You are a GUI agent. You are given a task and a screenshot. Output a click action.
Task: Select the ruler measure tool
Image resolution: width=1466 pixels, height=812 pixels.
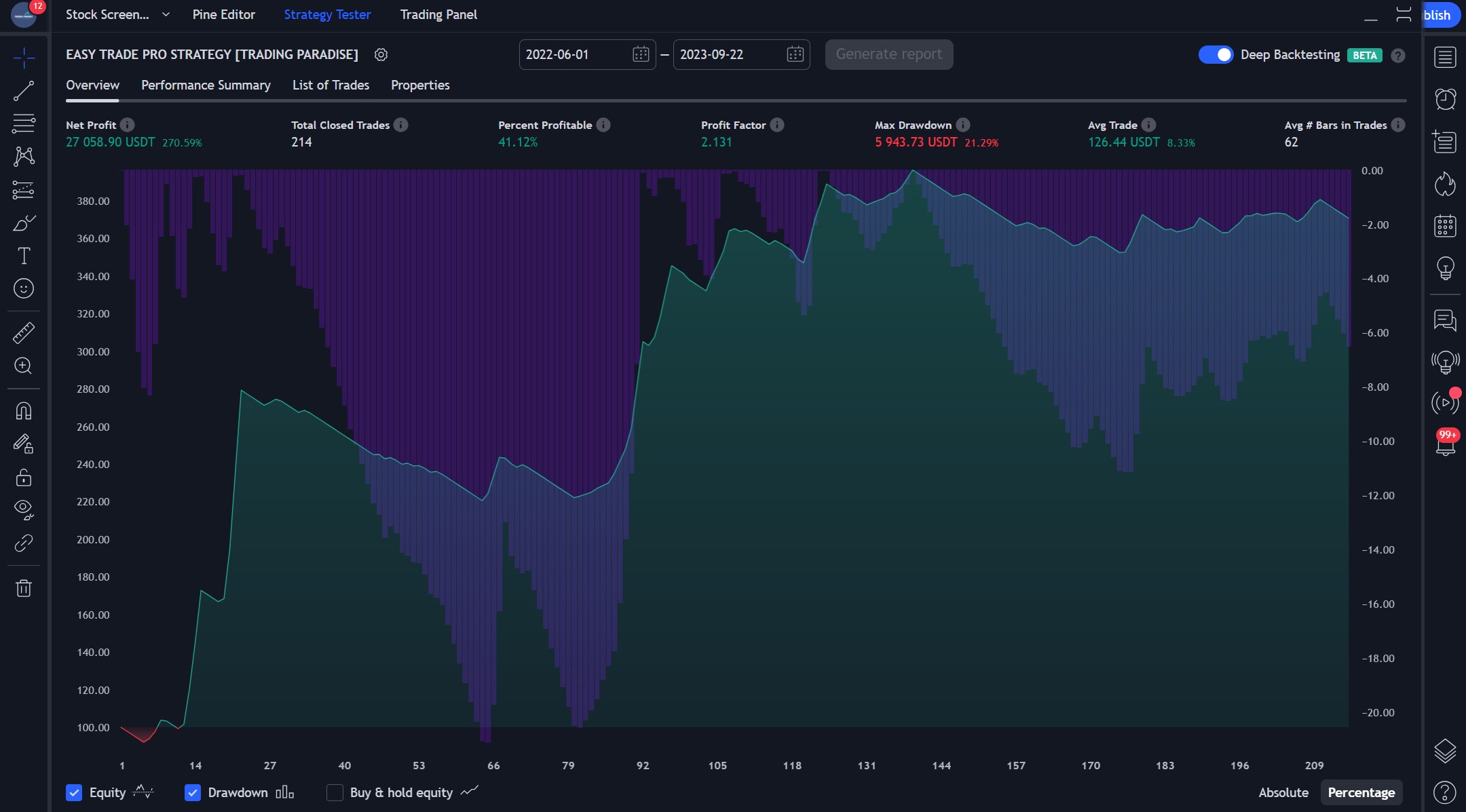click(24, 333)
